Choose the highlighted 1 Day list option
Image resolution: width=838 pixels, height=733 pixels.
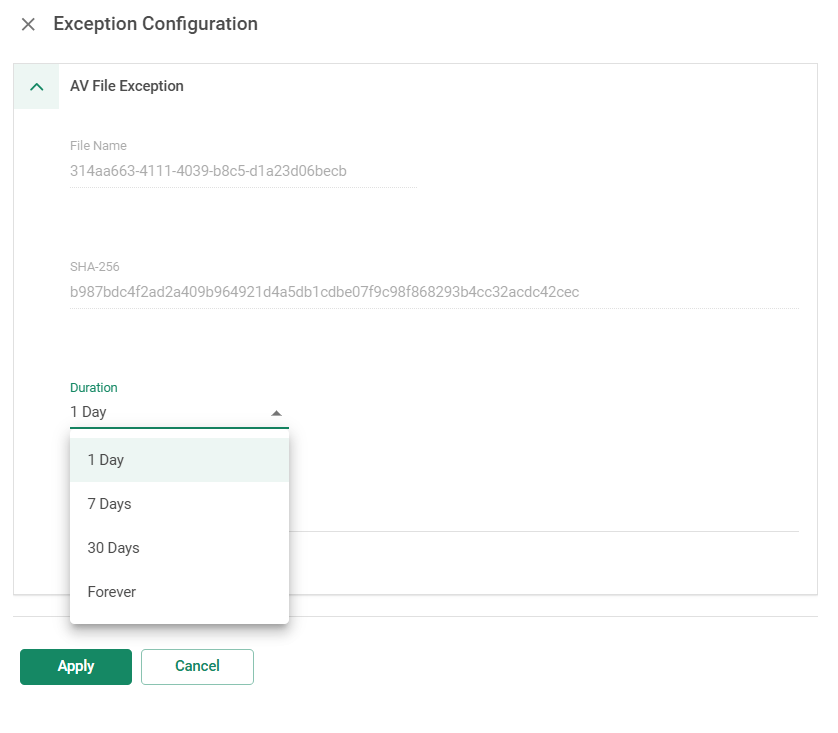(179, 460)
